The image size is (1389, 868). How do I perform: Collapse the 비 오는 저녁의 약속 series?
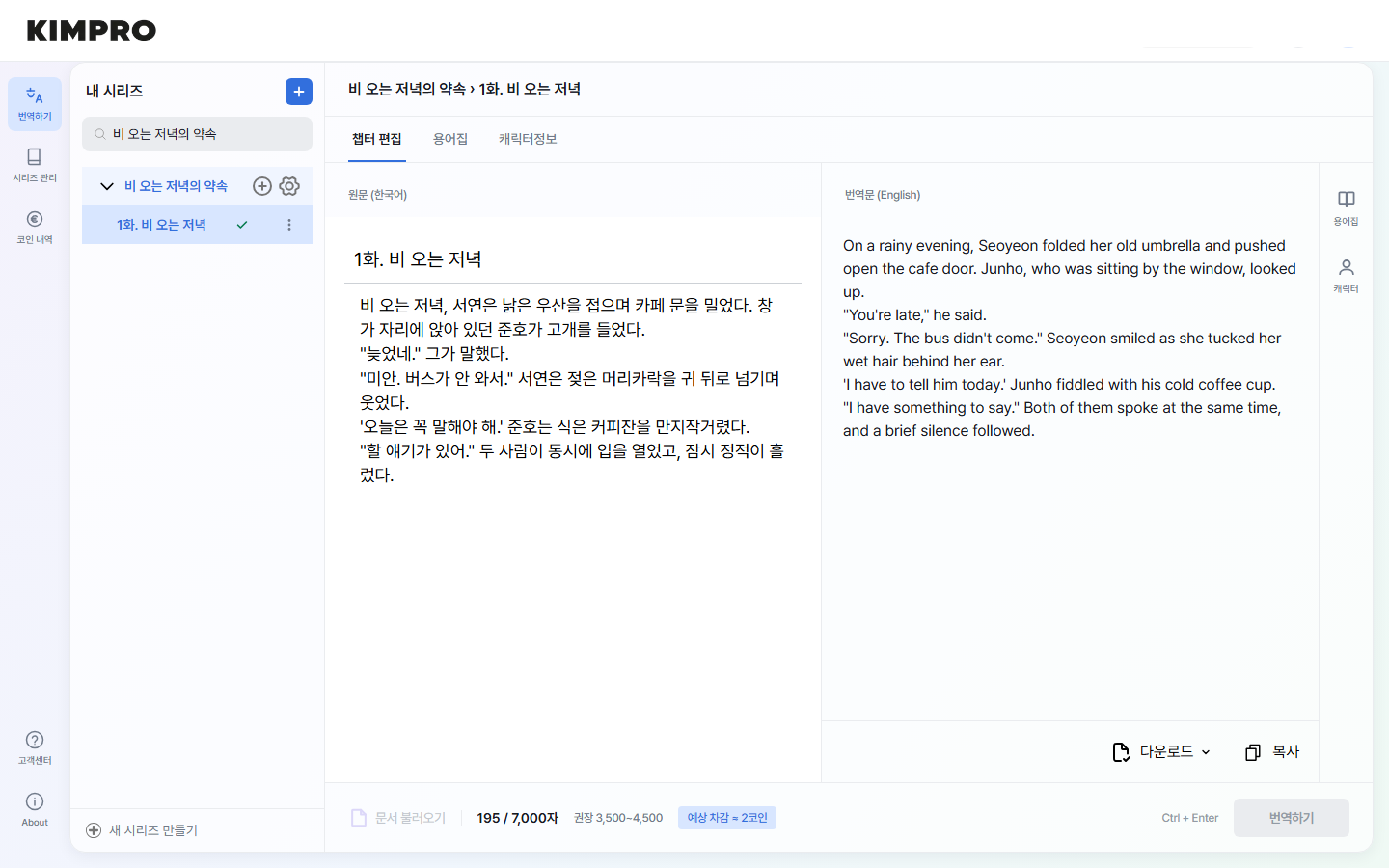(x=107, y=186)
